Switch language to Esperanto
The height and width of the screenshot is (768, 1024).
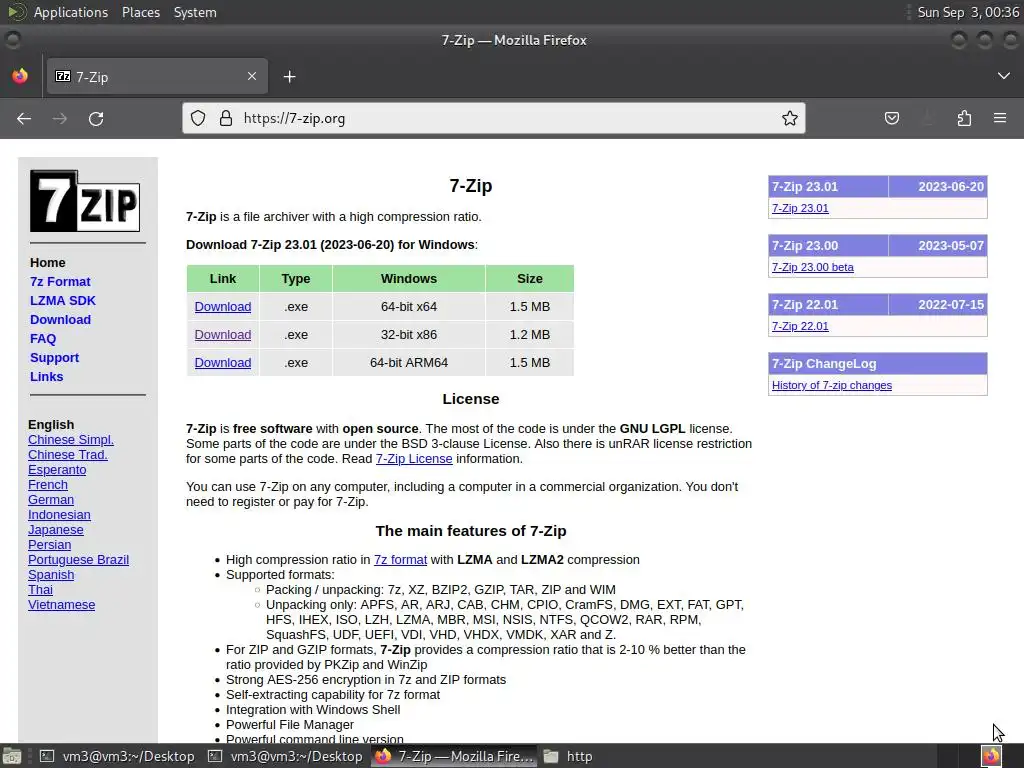57,470
